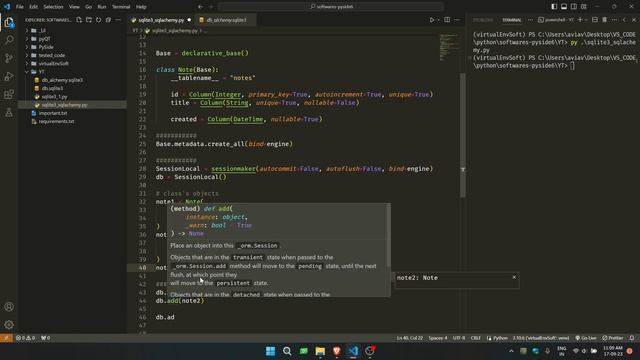Toggle secondary side bar visibility
This screenshot has height=360, width=640.
point(574,7)
